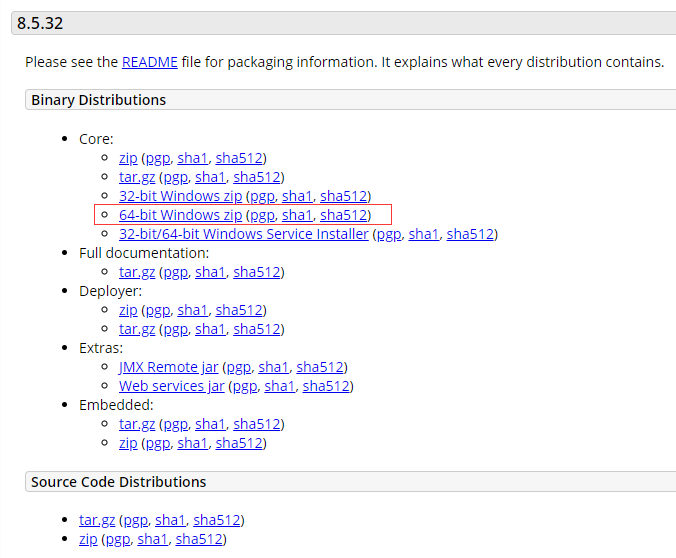The height and width of the screenshot is (558, 676).
Task: Open sha1 for Web services jar
Action: tap(279, 386)
